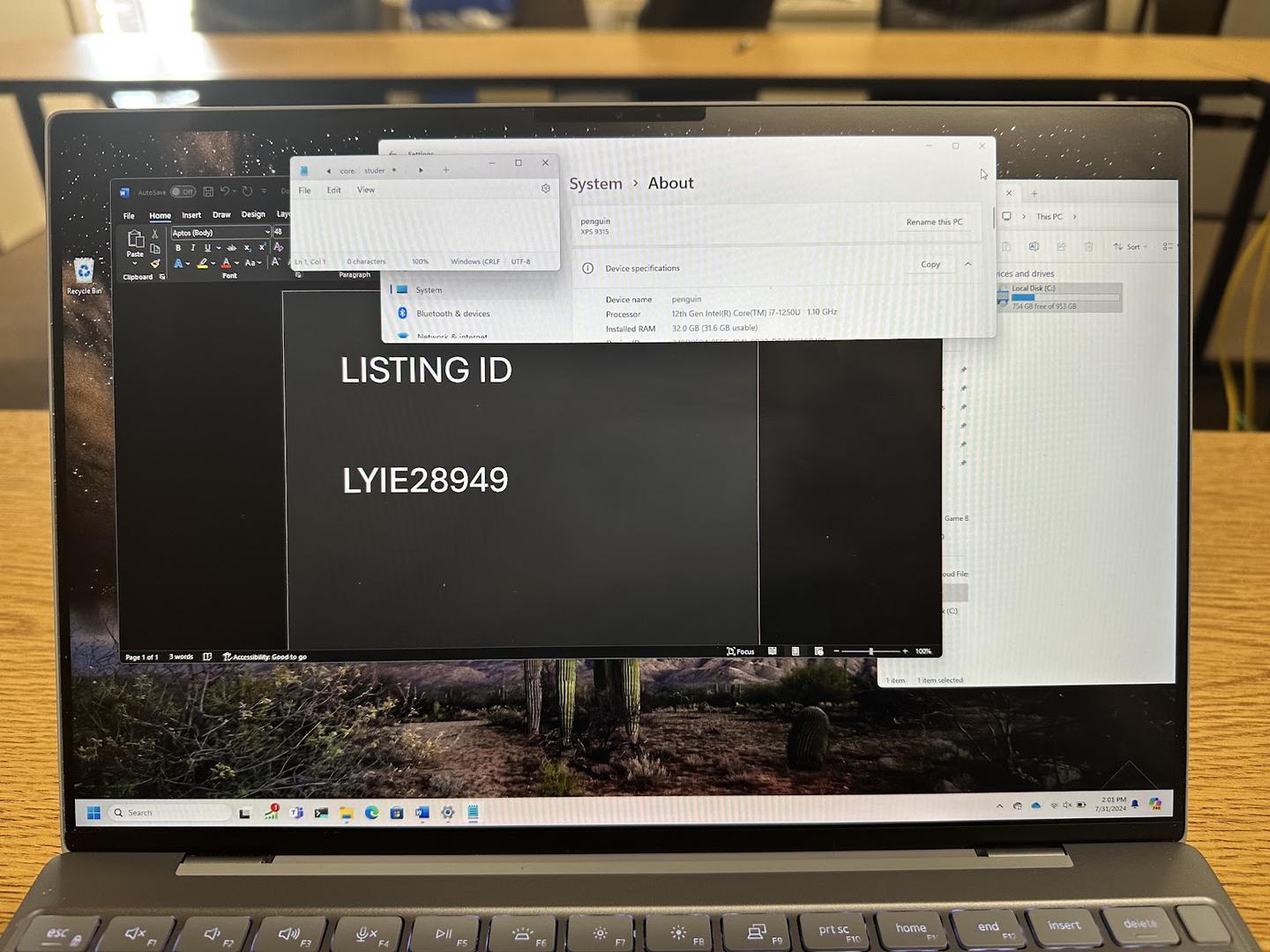Switch to the Insert tab in Word
1270x952 pixels.
coord(191,215)
